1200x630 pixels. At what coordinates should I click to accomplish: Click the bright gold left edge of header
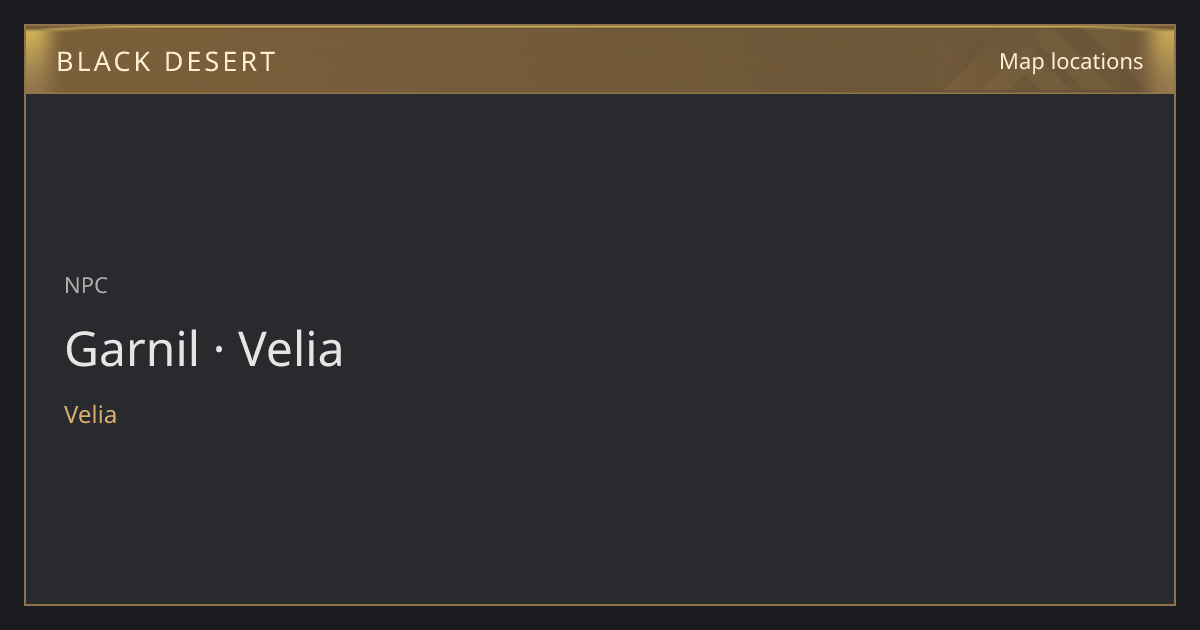point(34,60)
